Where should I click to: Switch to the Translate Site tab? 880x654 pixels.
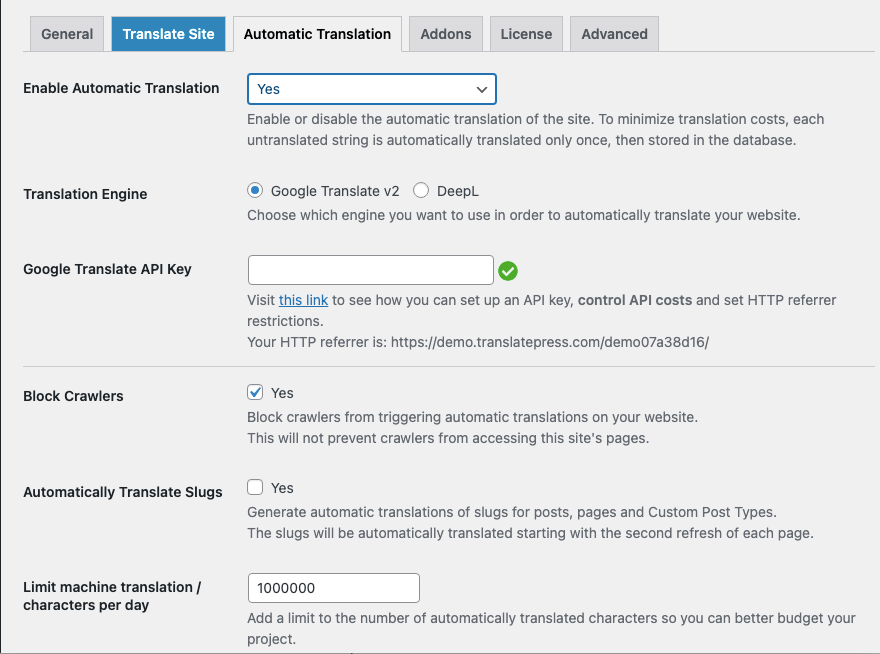pyautogui.click(x=168, y=34)
